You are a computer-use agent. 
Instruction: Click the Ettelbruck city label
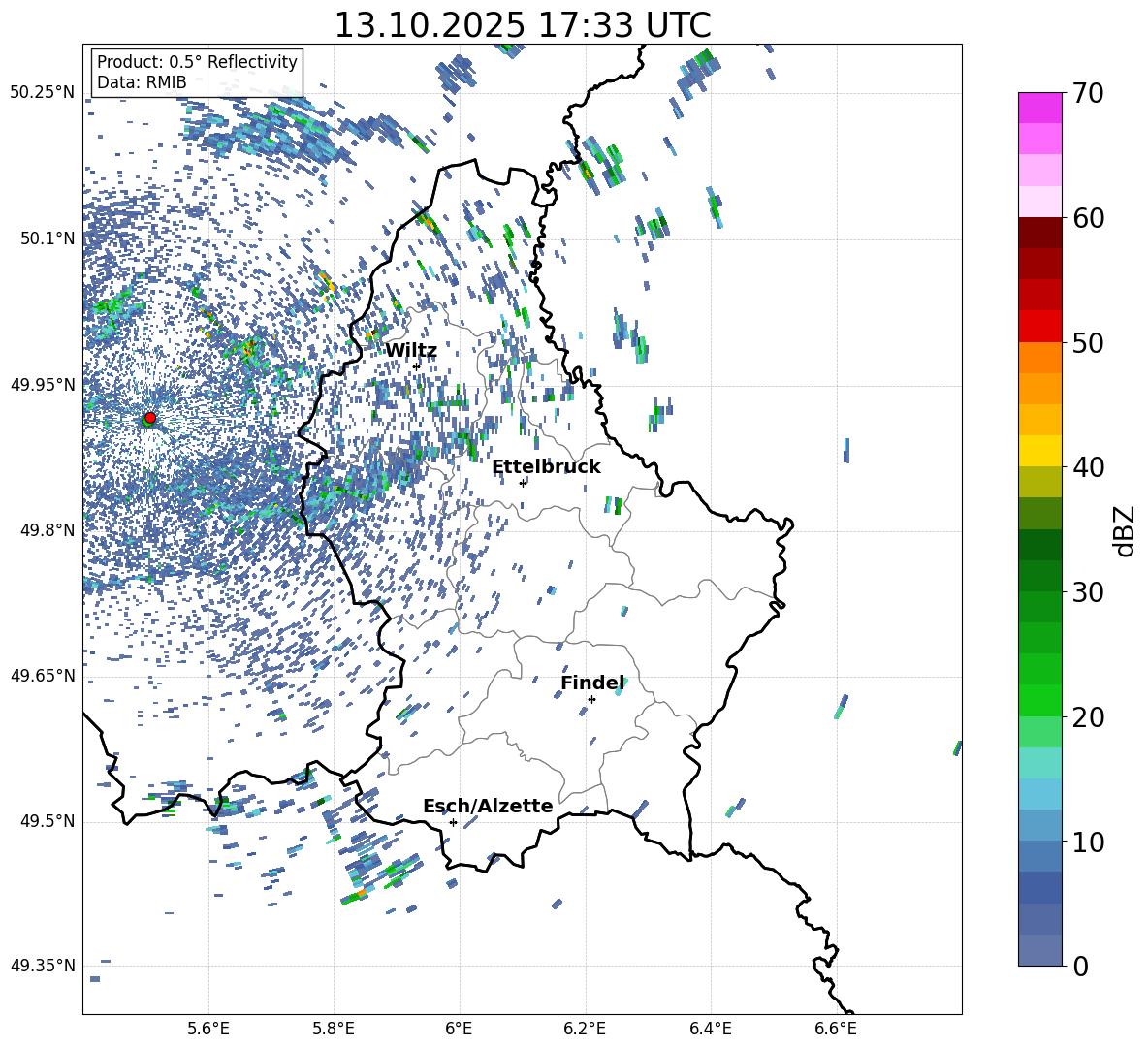pyautogui.click(x=546, y=467)
